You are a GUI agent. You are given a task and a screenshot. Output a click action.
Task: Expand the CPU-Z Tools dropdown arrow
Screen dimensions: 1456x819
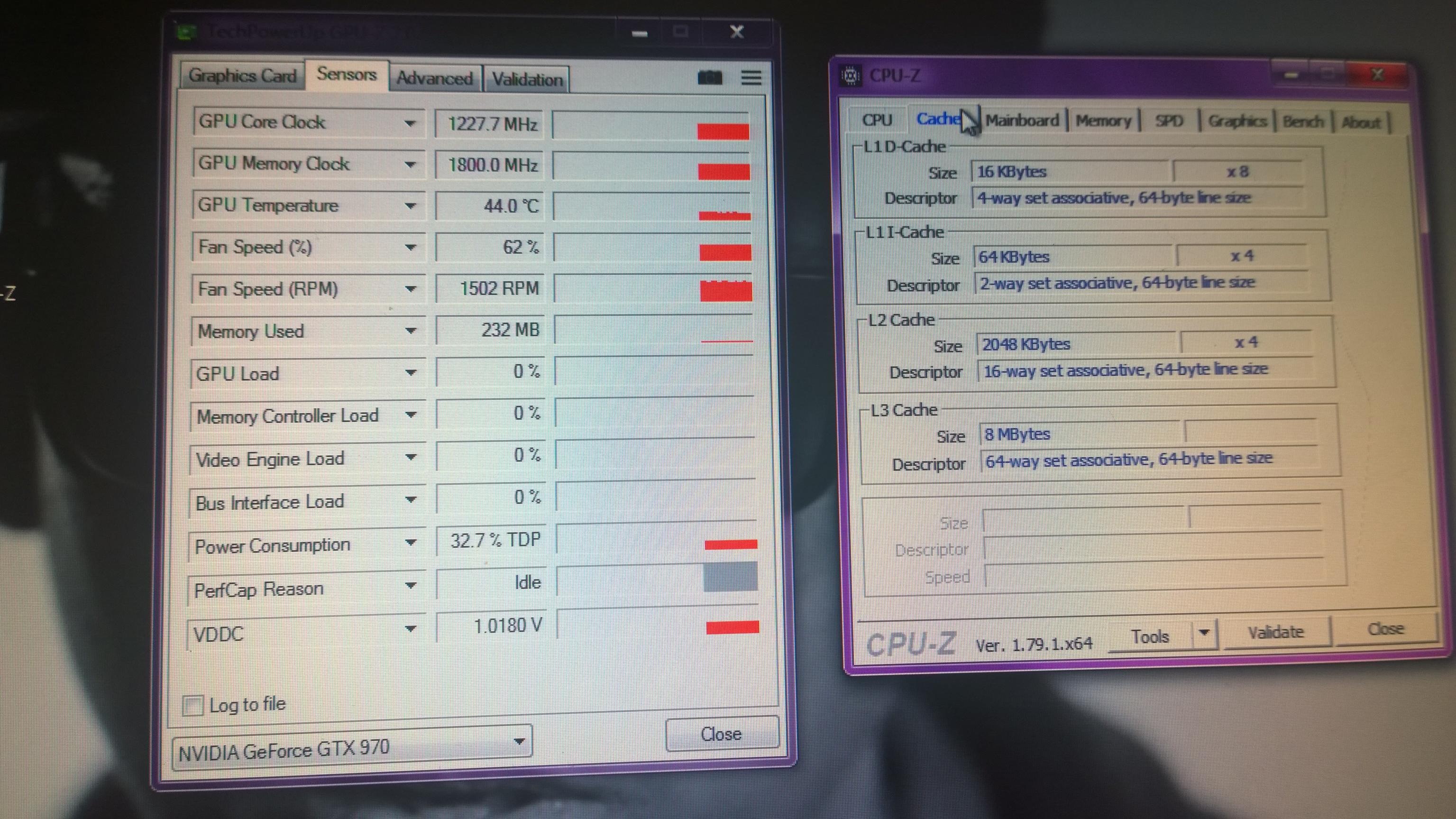point(1204,633)
